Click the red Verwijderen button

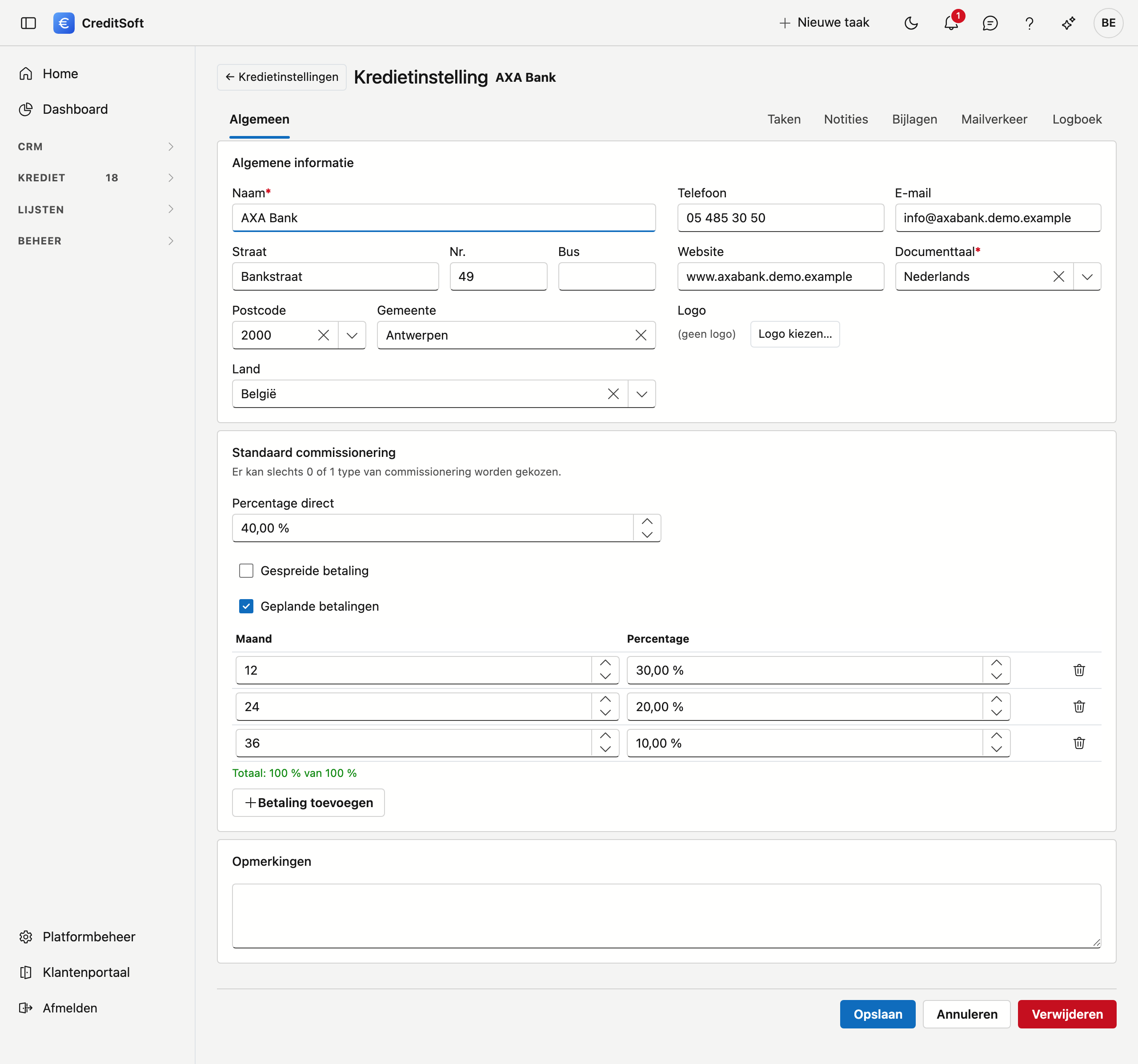tap(1067, 1014)
